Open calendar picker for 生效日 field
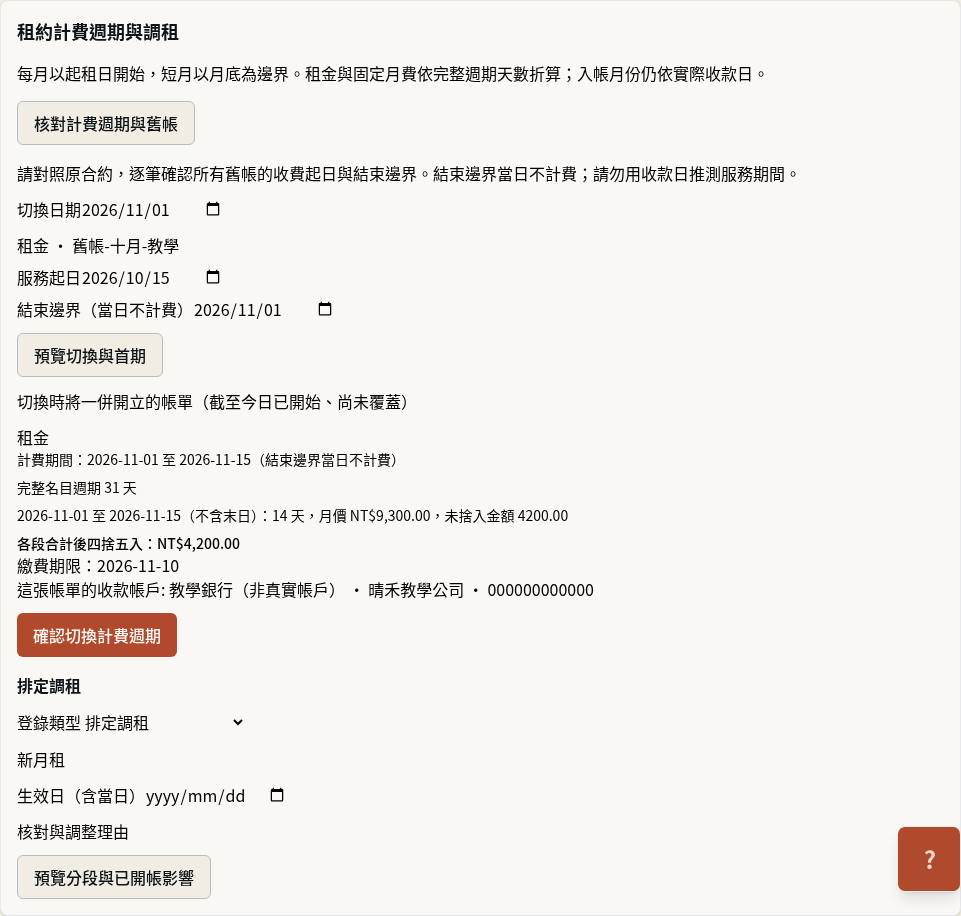The width and height of the screenshot is (961, 916). 277,795
